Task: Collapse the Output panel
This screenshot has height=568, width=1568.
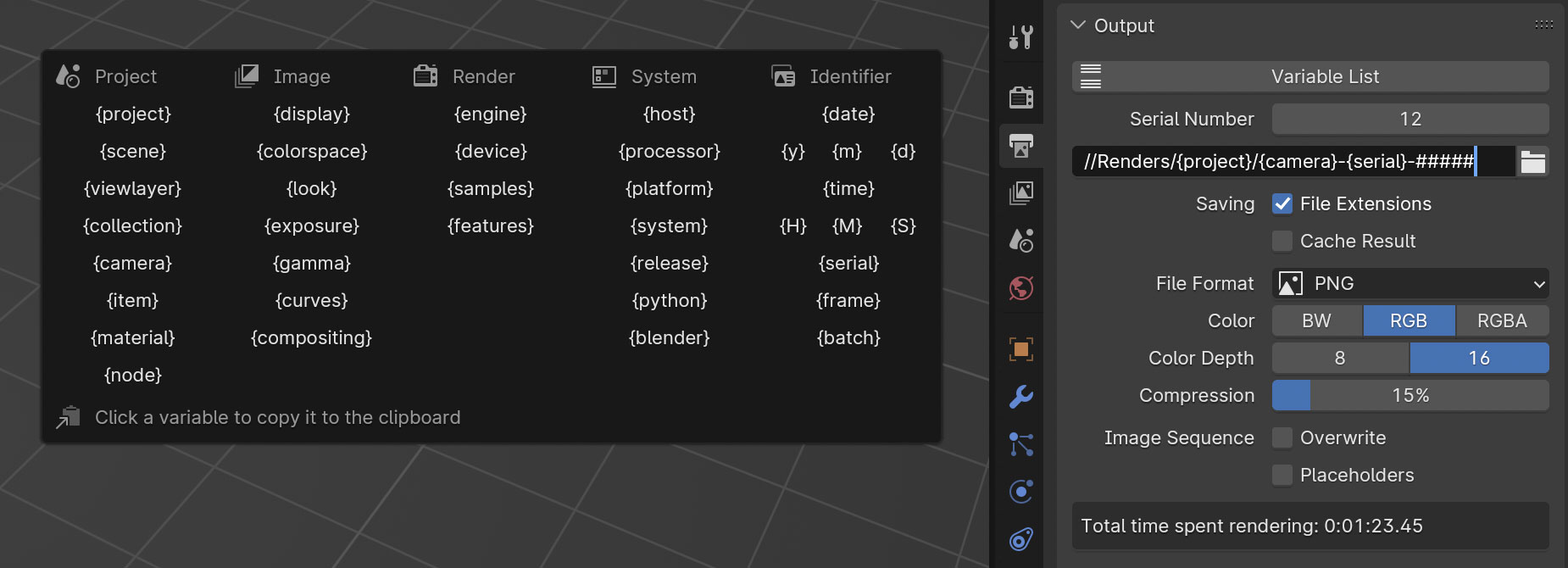Action: click(x=1078, y=25)
